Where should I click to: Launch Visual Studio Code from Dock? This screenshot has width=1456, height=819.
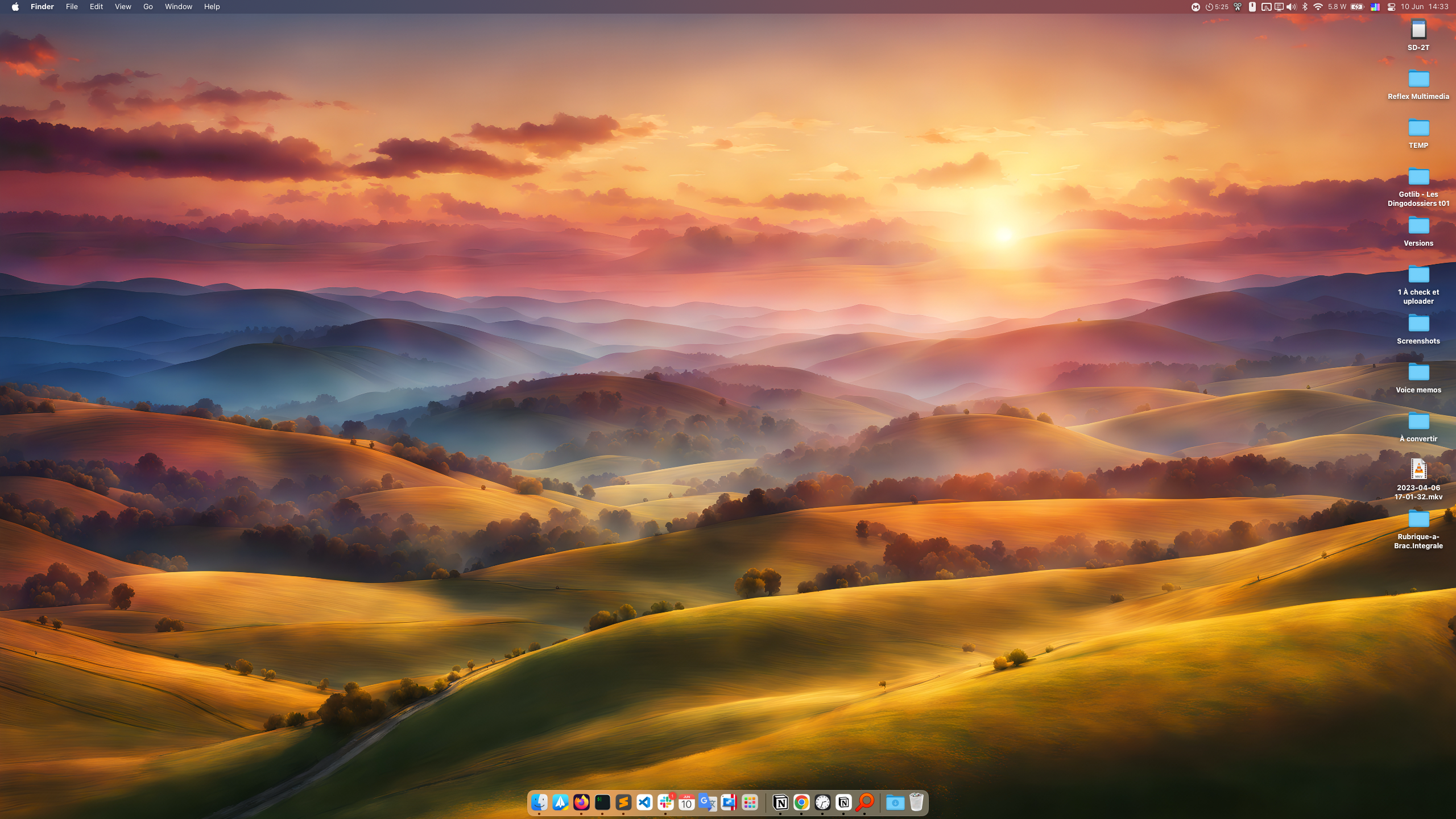tap(644, 803)
